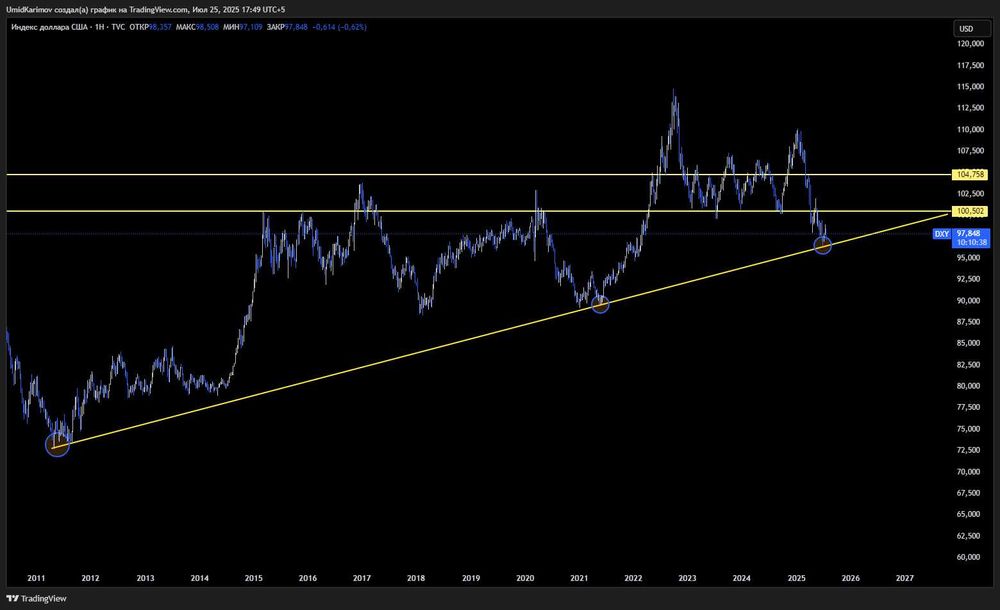Click the 2014 label on the time axis
This screenshot has width=1000, height=610.
click(200, 578)
